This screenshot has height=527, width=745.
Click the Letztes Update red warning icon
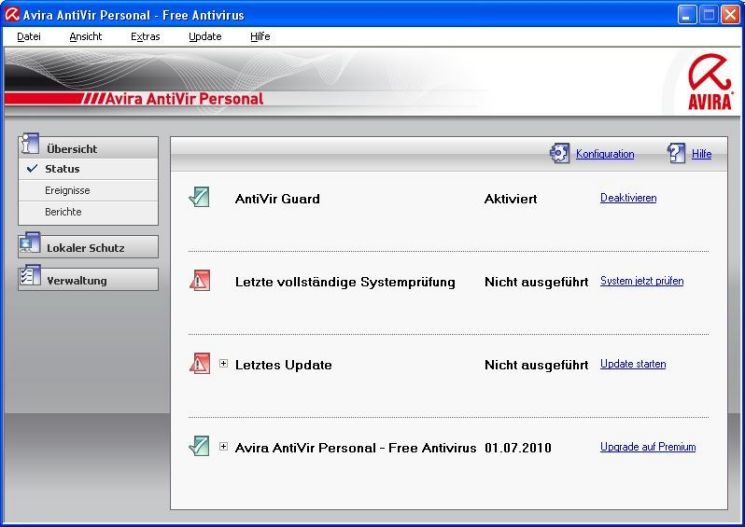tap(200, 364)
